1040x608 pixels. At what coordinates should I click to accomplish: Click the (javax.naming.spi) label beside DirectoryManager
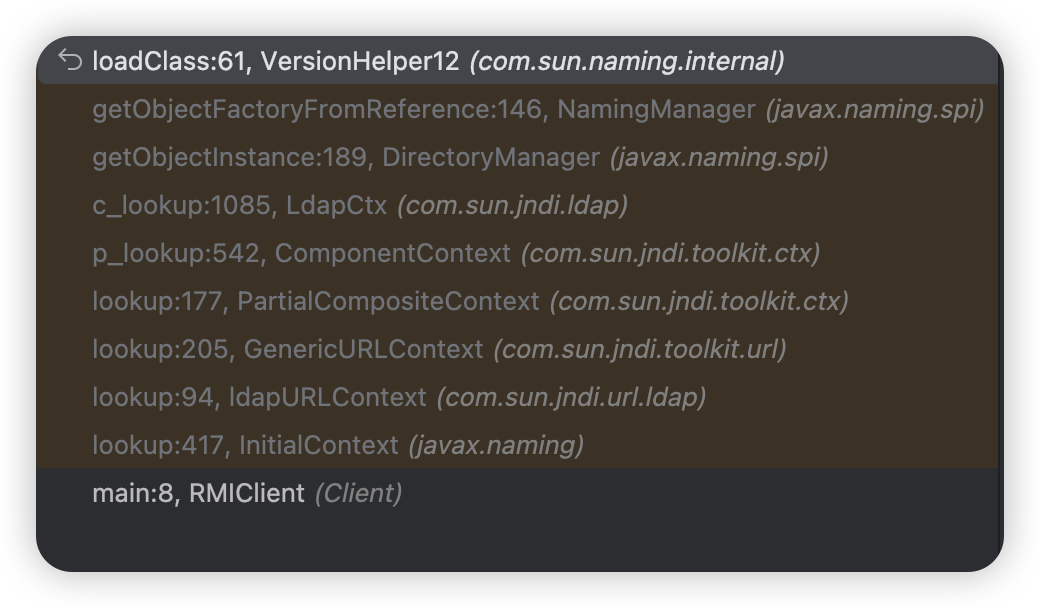tap(719, 157)
